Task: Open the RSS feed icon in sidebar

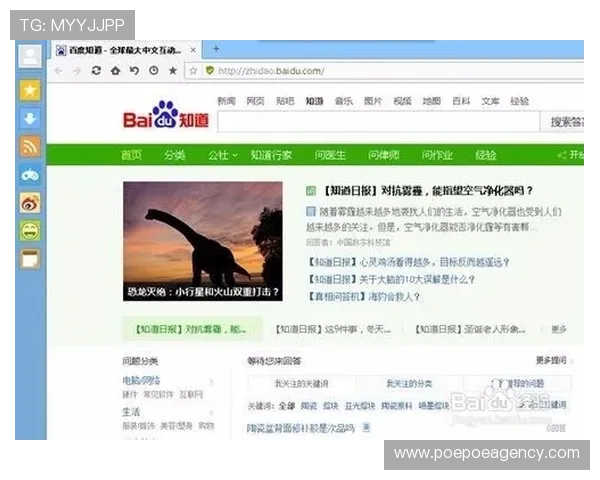Action: pyautogui.click(x=30, y=147)
